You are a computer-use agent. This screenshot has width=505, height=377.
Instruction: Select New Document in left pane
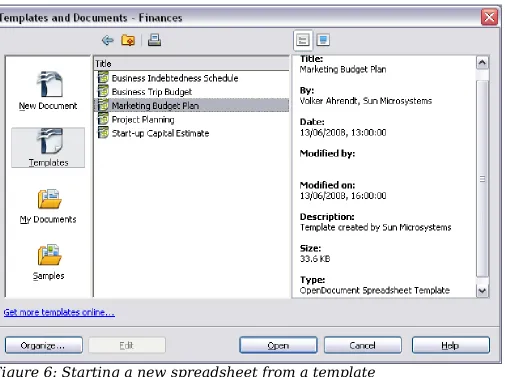tap(48, 91)
